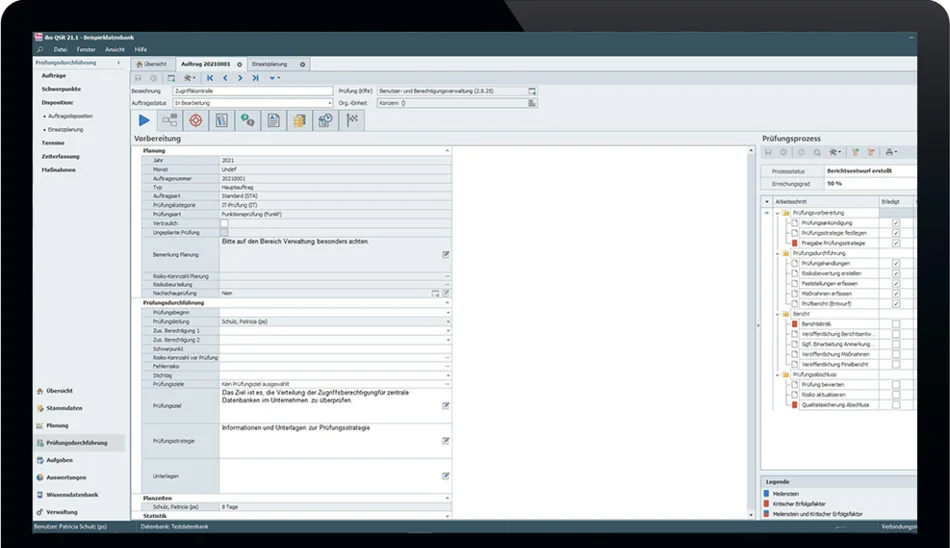Open the Datei menu
950x548 pixels.
point(60,50)
